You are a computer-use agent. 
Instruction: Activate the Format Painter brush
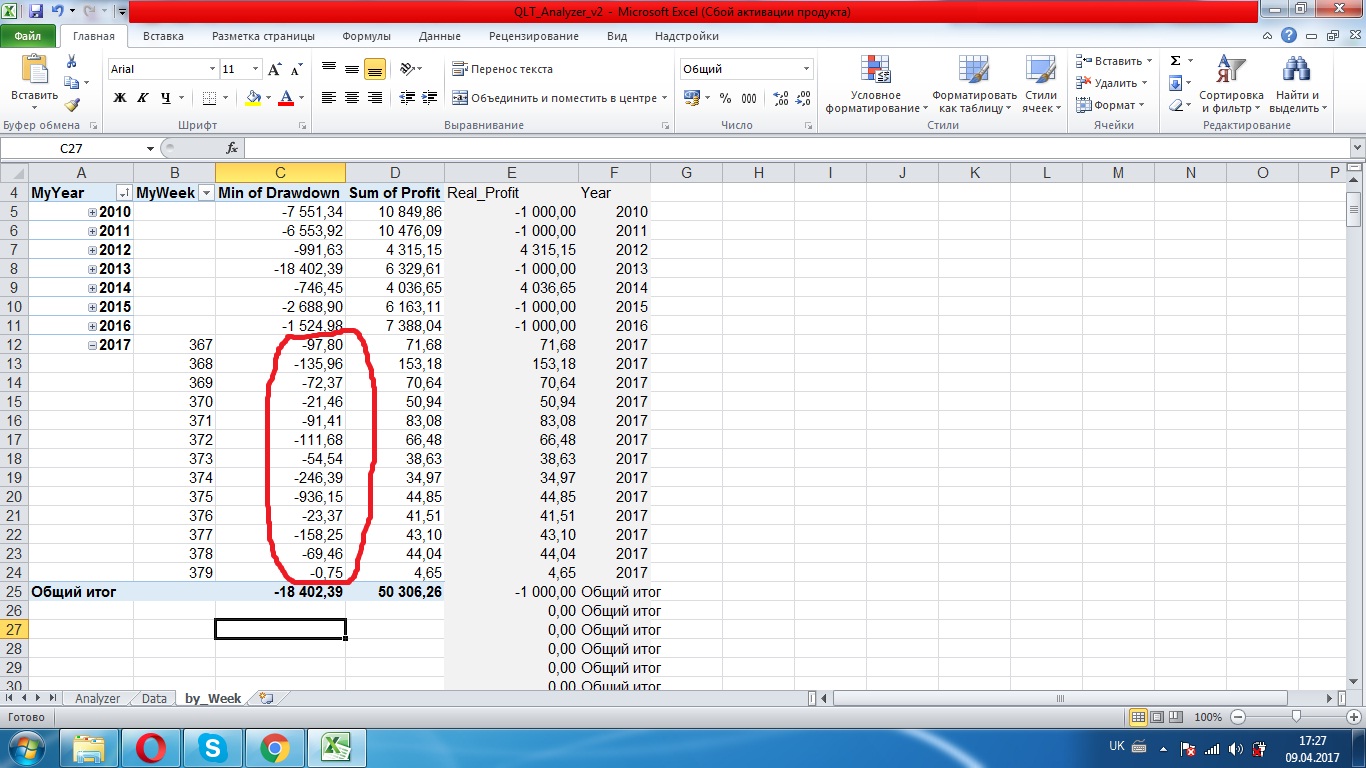click(72, 104)
